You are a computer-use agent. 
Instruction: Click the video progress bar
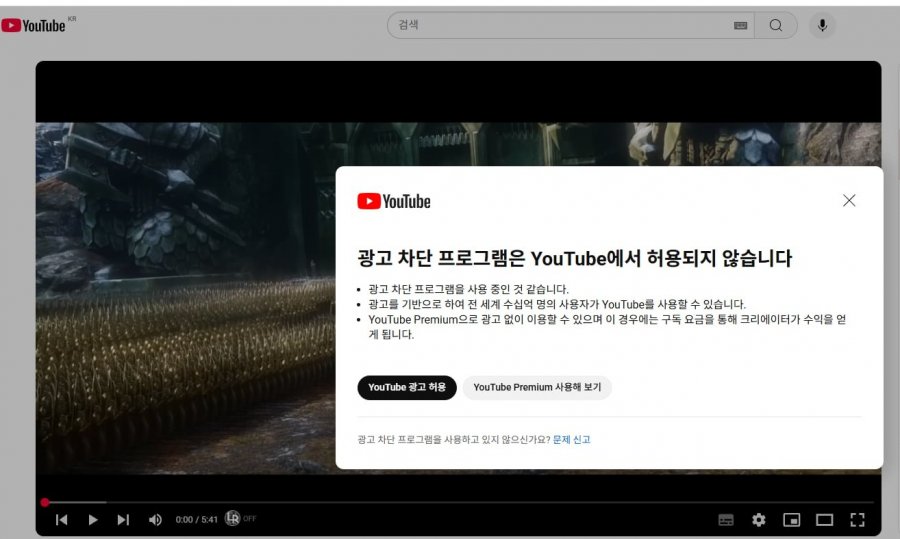pos(459,502)
